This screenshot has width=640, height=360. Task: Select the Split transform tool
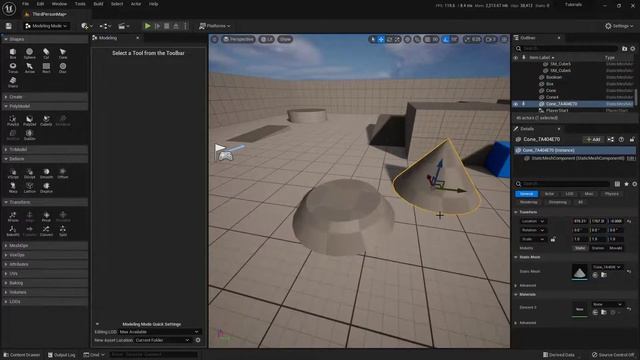click(x=62, y=231)
